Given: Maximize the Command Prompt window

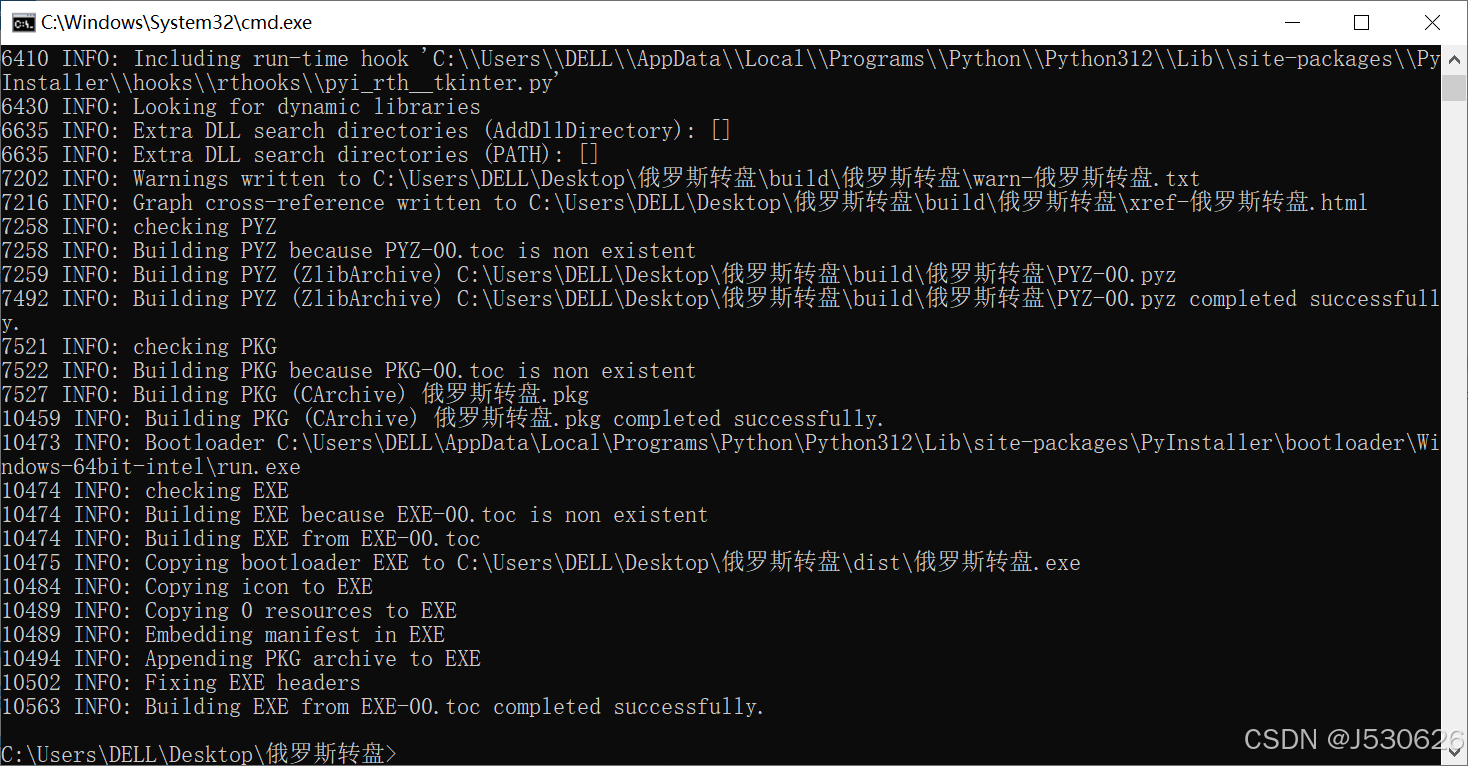Looking at the screenshot, I should pos(1362,21).
